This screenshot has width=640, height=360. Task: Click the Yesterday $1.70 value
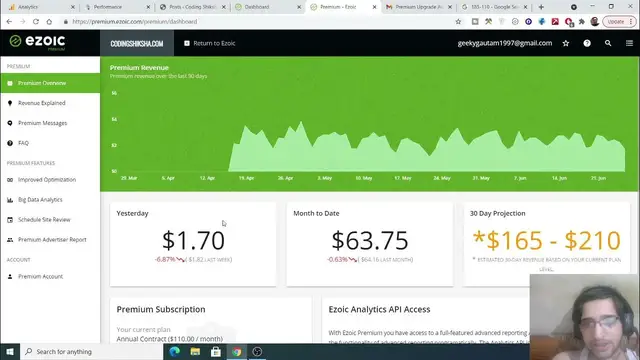coord(193,240)
